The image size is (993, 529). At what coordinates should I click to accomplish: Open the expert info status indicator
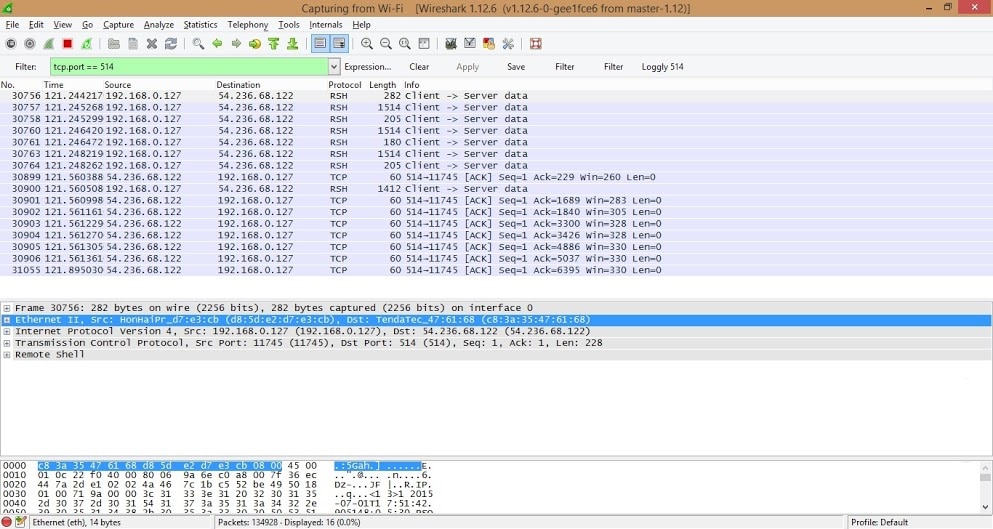[x=7, y=522]
